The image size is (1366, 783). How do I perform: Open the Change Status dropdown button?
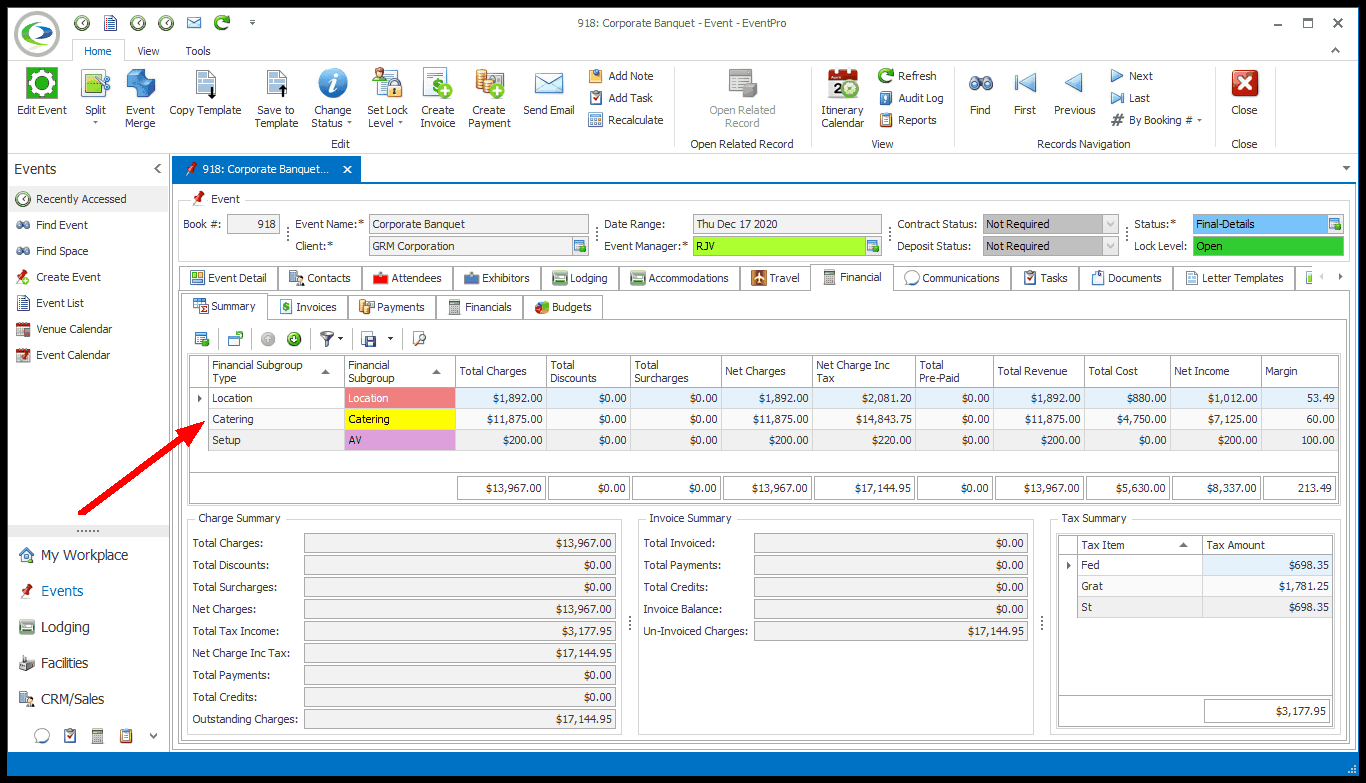click(332, 98)
